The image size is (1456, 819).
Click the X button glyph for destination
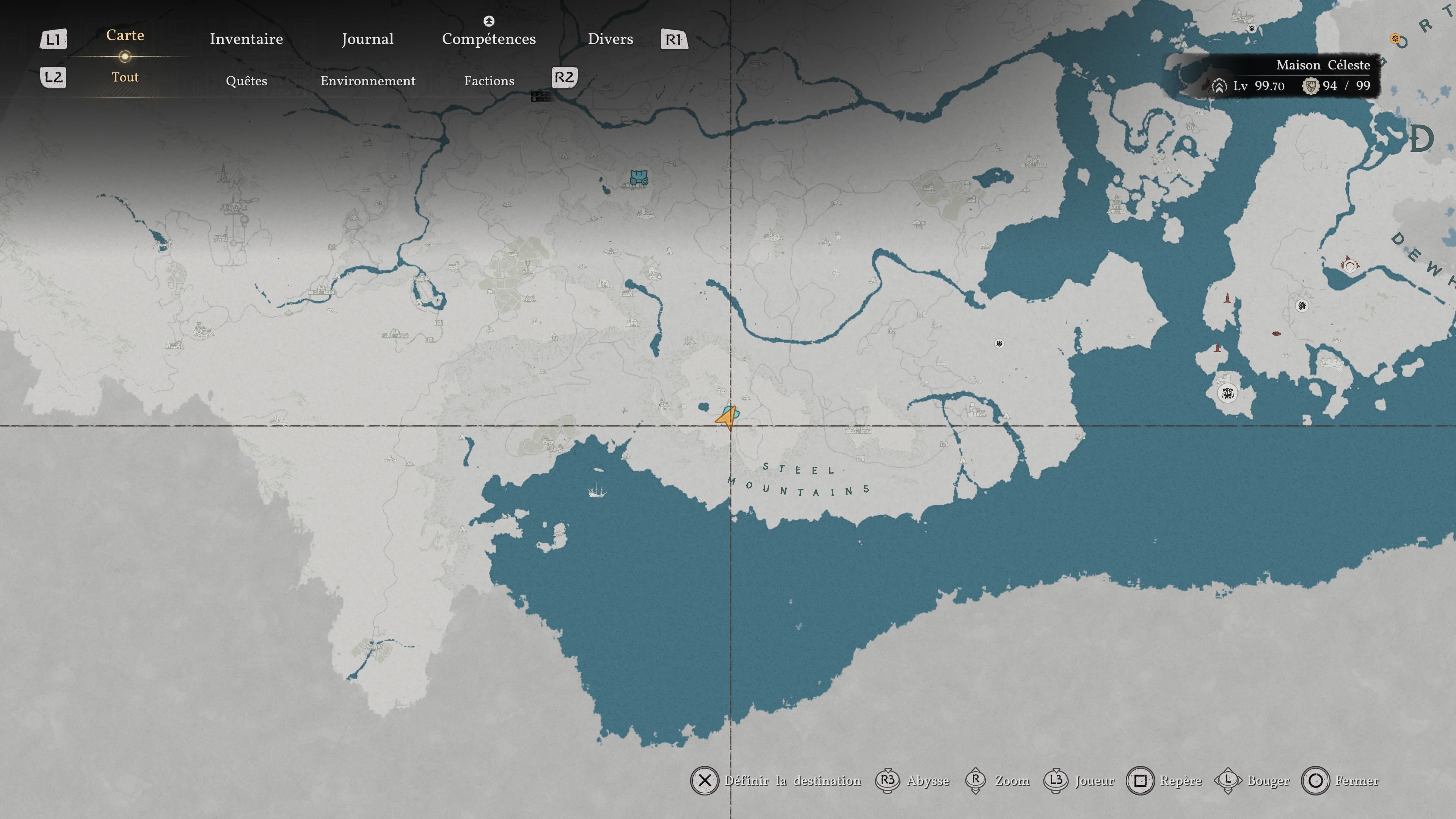coord(704,781)
